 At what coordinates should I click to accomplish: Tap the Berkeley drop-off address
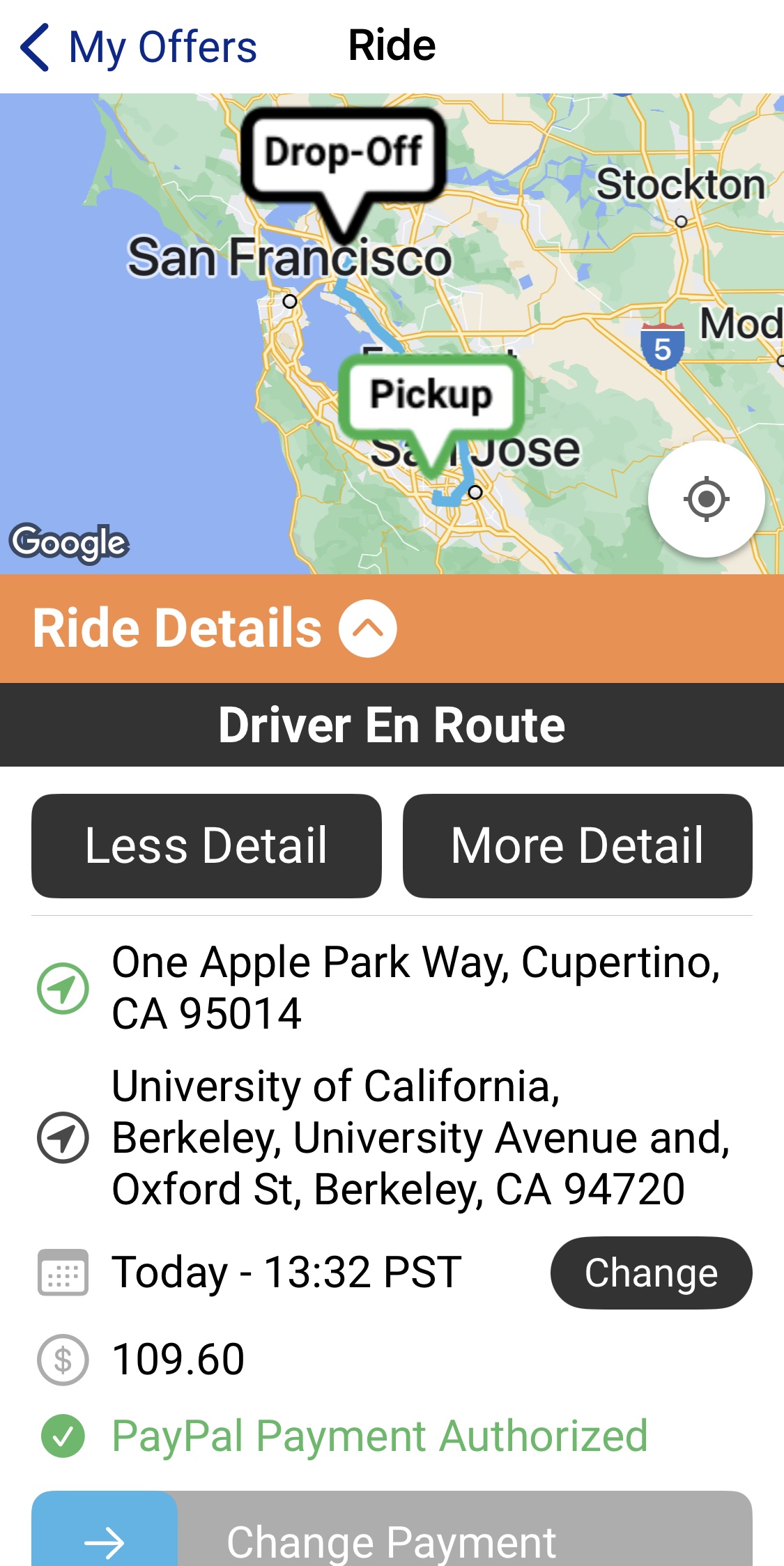pyautogui.click(x=420, y=1137)
